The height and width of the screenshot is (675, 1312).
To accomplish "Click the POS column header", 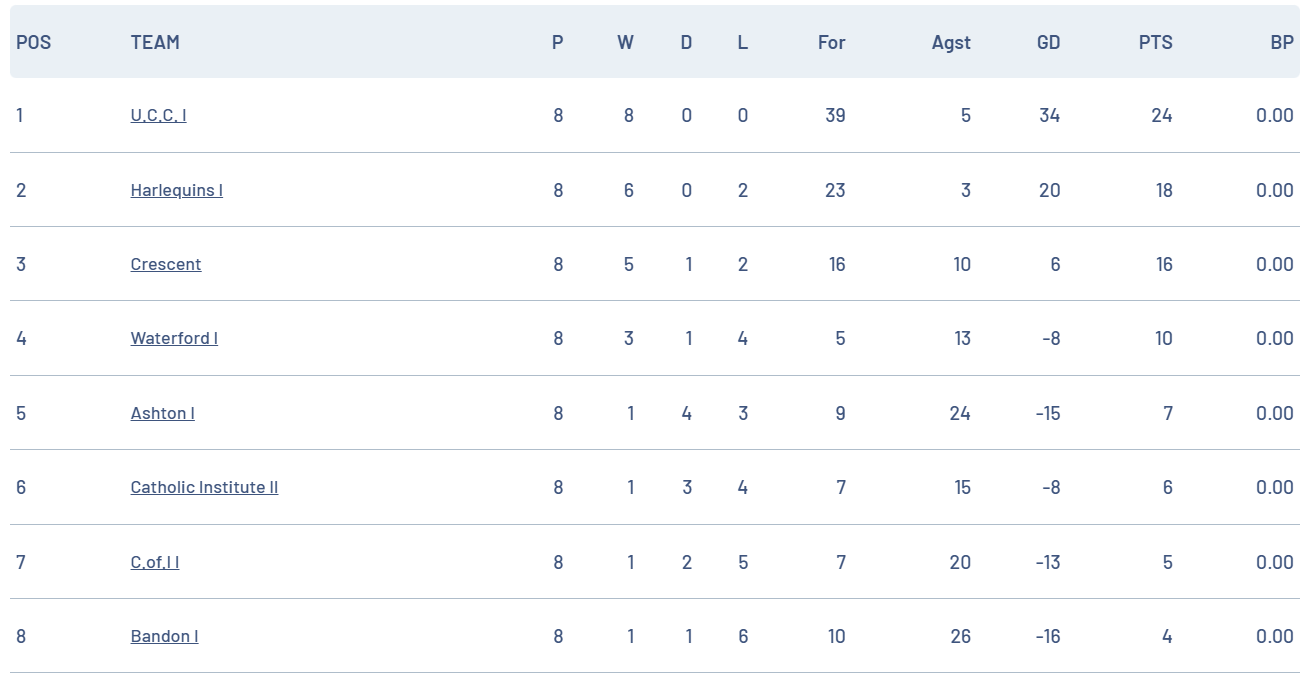I will [33, 42].
